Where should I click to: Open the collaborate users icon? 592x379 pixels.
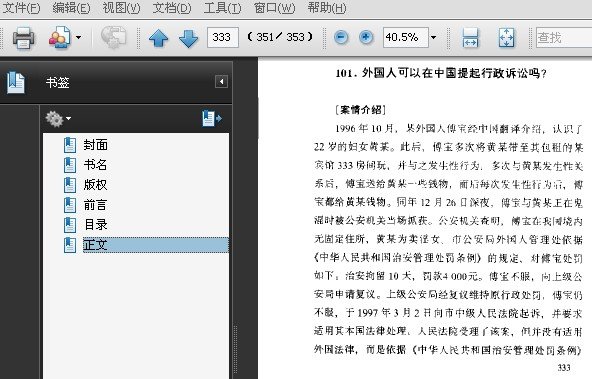60,37
